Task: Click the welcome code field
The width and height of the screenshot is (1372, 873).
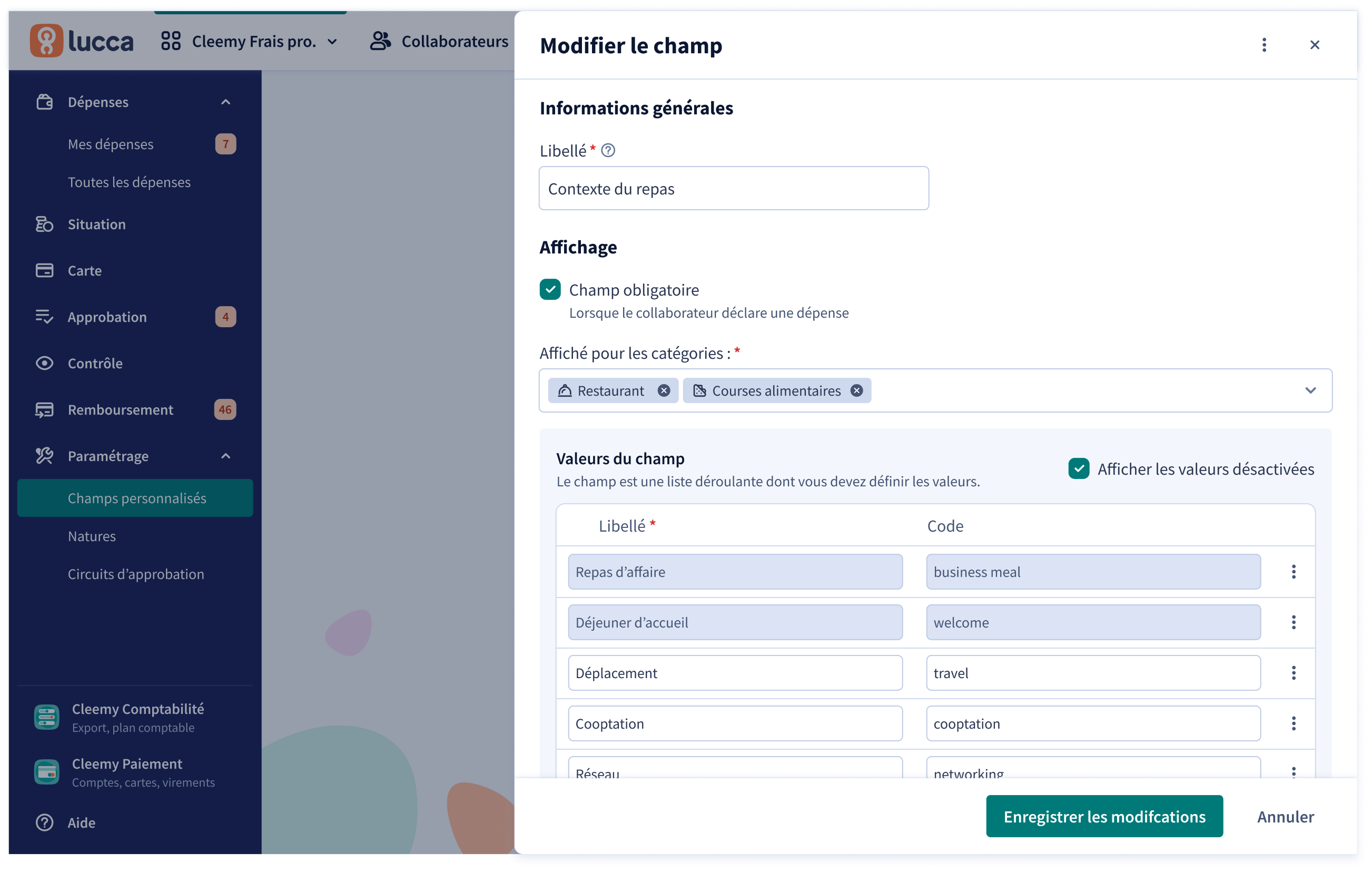Action: pyautogui.click(x=1093, y=622)
